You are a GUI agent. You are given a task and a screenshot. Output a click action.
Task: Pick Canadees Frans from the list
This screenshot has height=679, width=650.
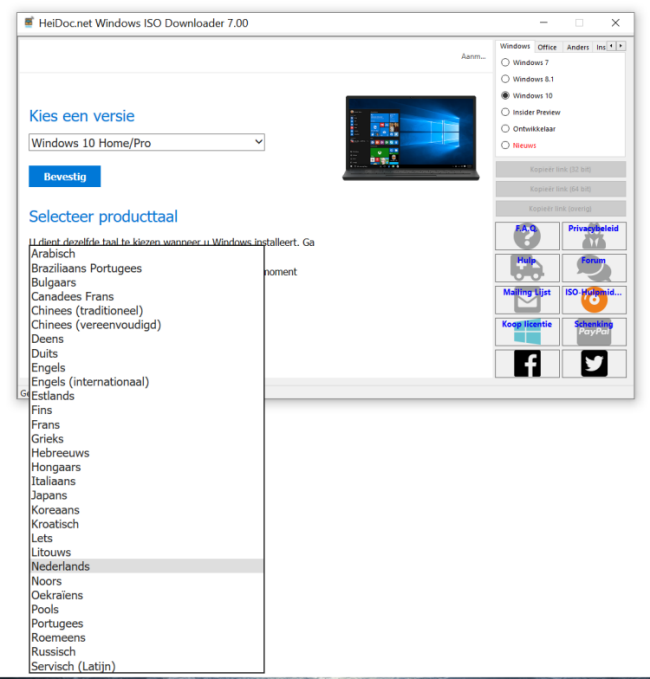pyautogui.click(x=147, y=297)
